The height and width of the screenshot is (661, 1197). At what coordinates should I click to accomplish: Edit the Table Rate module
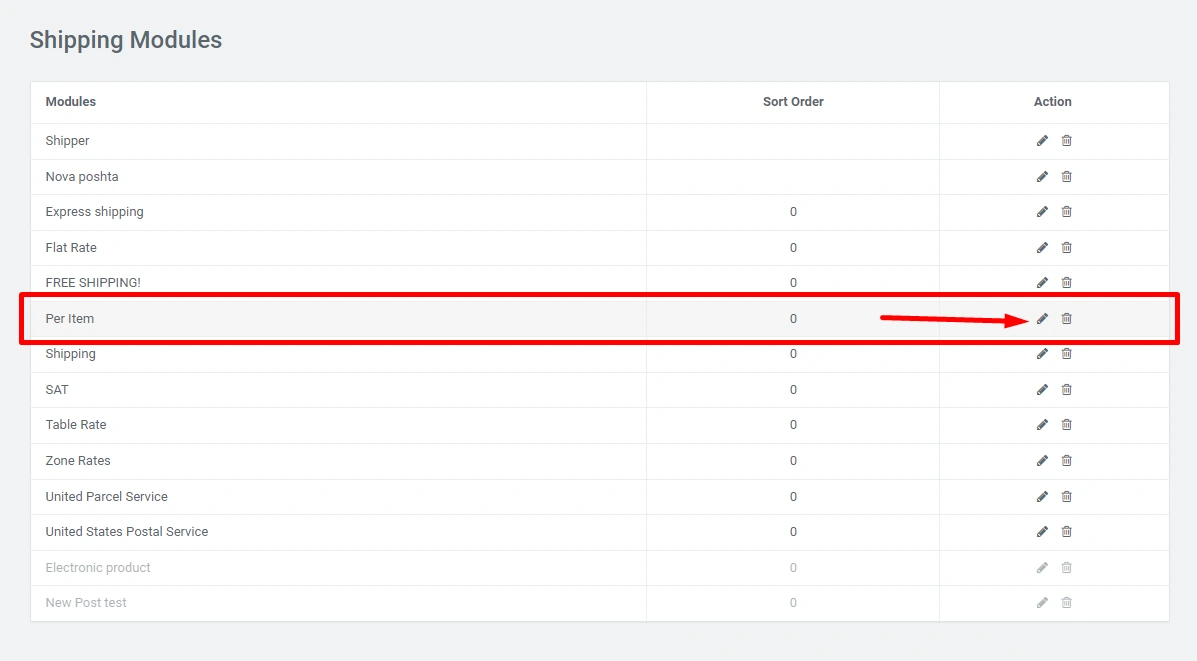1042,425
